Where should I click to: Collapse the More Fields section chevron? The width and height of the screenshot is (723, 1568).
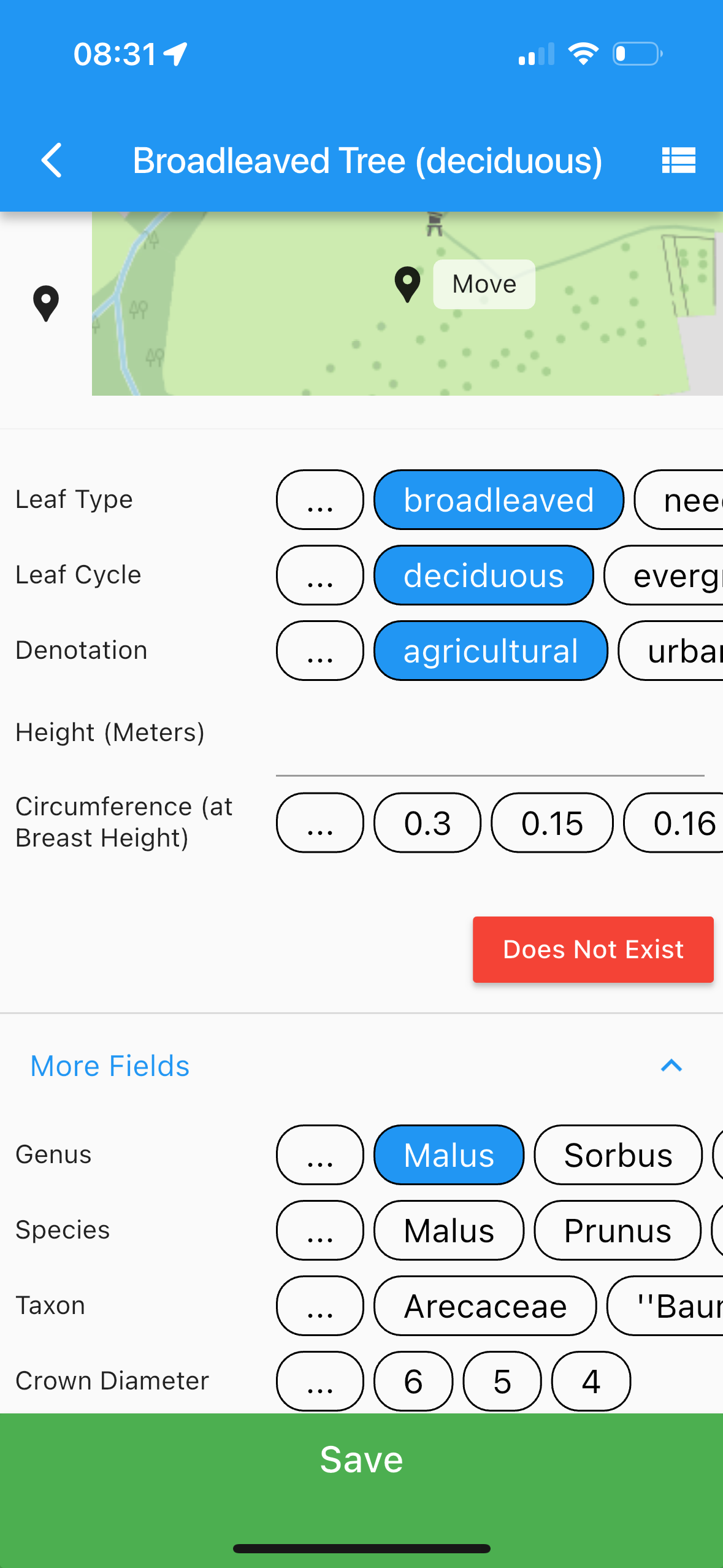pos(671,1066)
